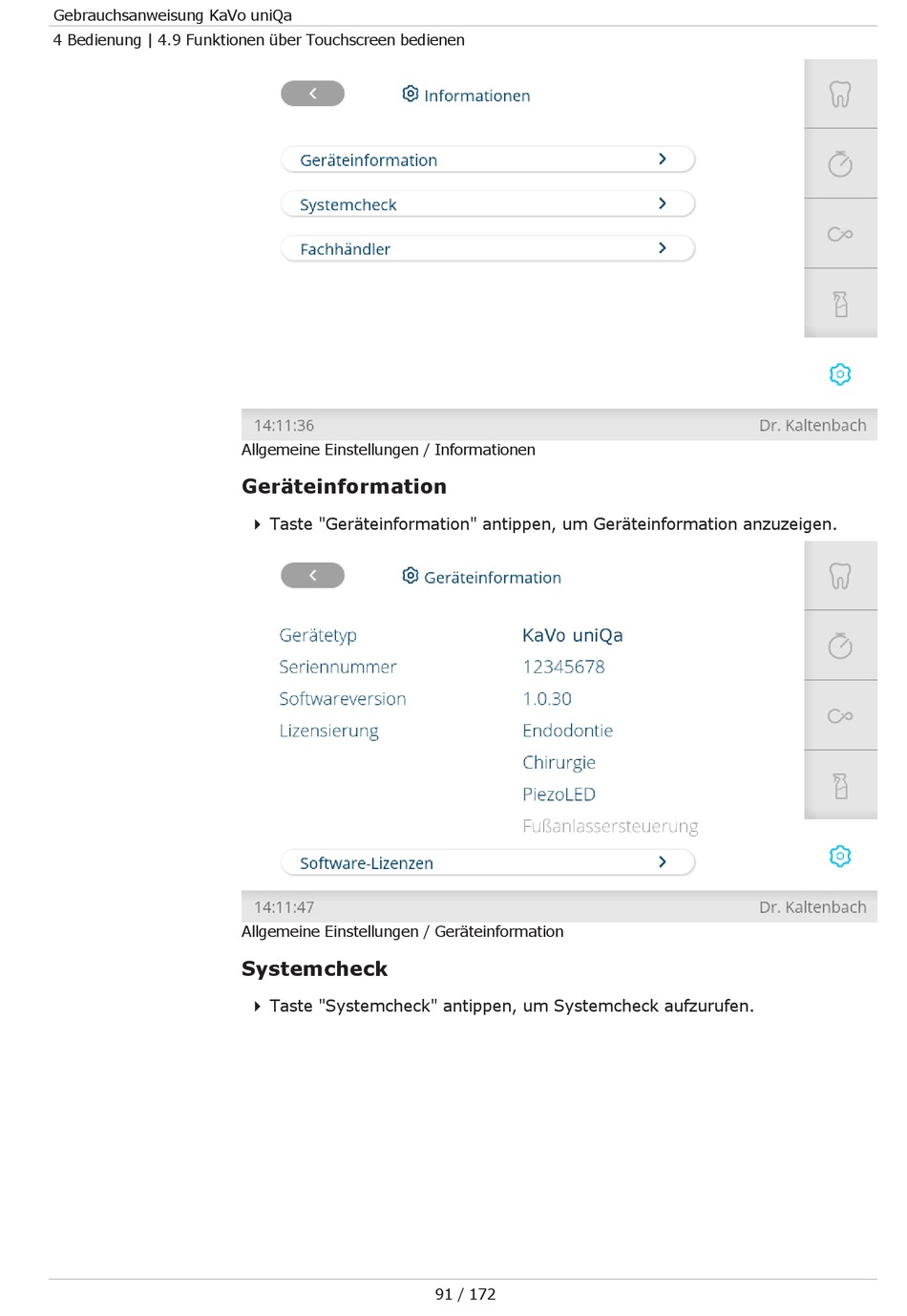
Task: Open the timer icon in lower sidebar
Action: point(840,646)
